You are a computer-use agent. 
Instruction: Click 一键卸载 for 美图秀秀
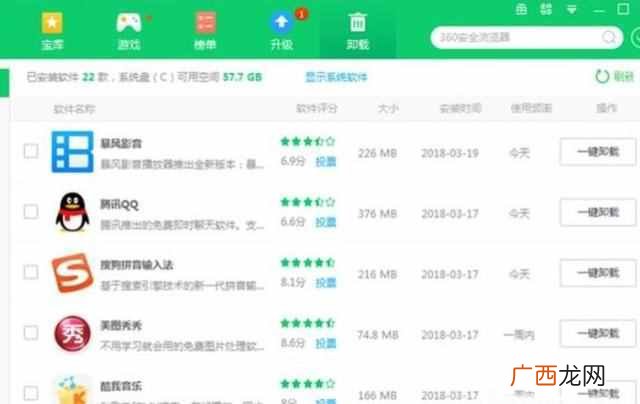(x=598, y=333)
